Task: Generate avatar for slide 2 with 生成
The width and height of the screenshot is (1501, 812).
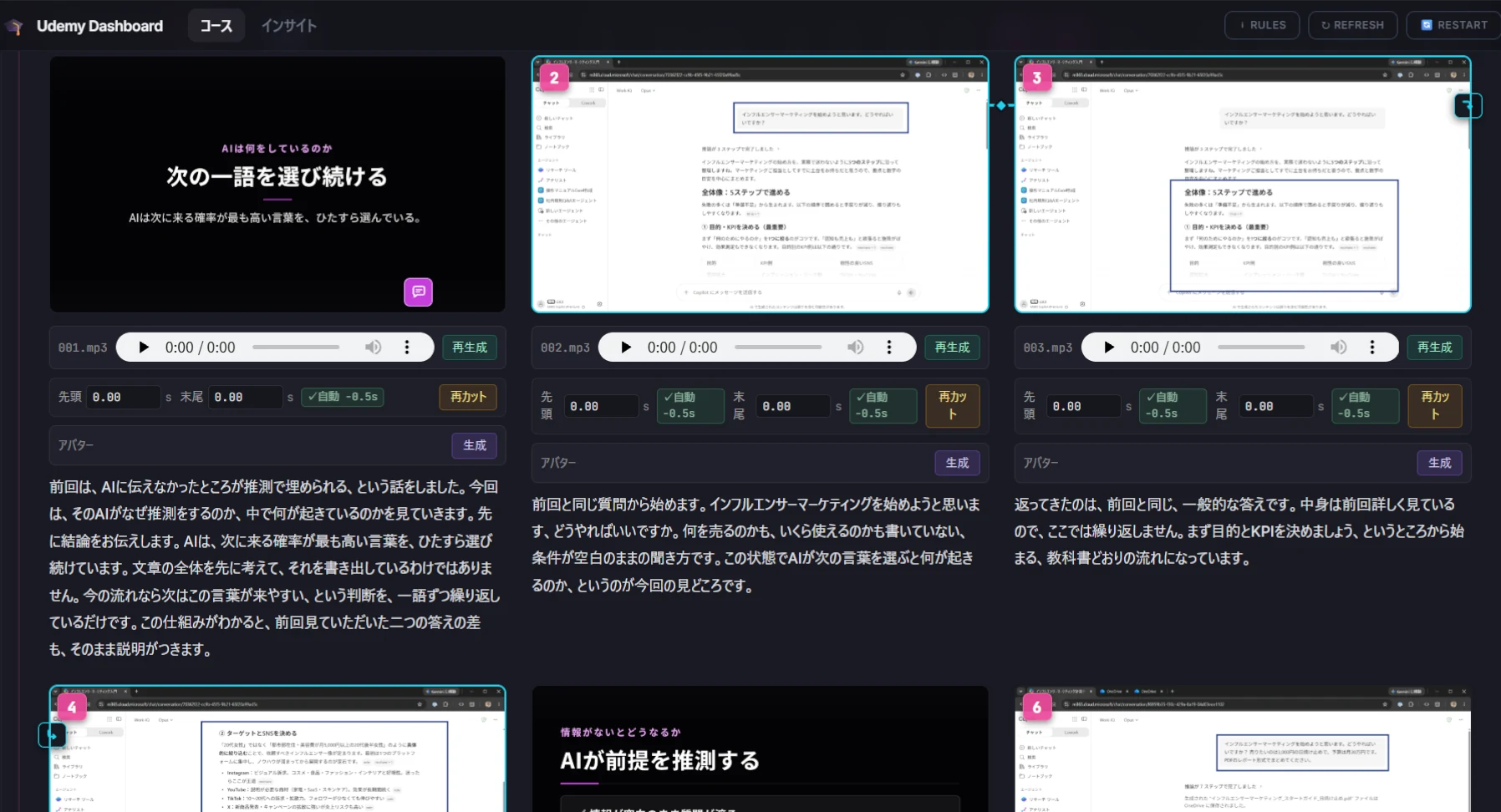Action: pyautogui.click(x=957, y=463)
